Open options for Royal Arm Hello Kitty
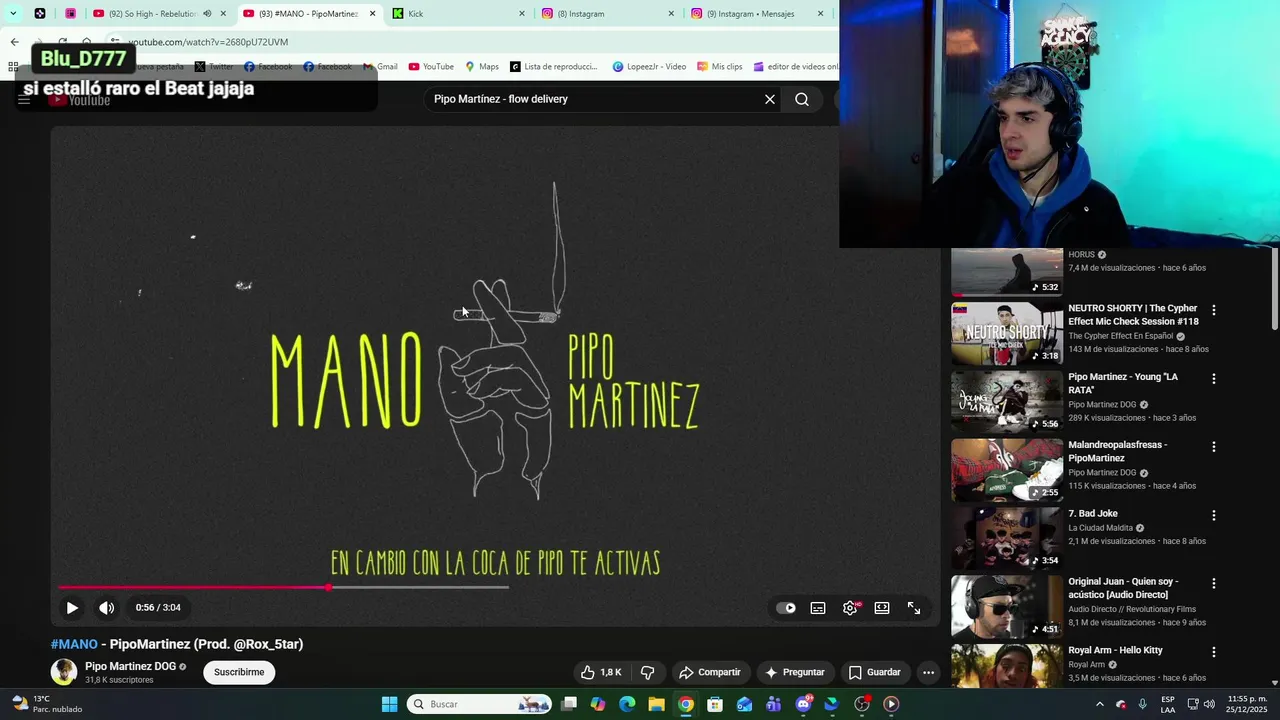Viewport: 1280px width, 720px height. (1214, 652)
